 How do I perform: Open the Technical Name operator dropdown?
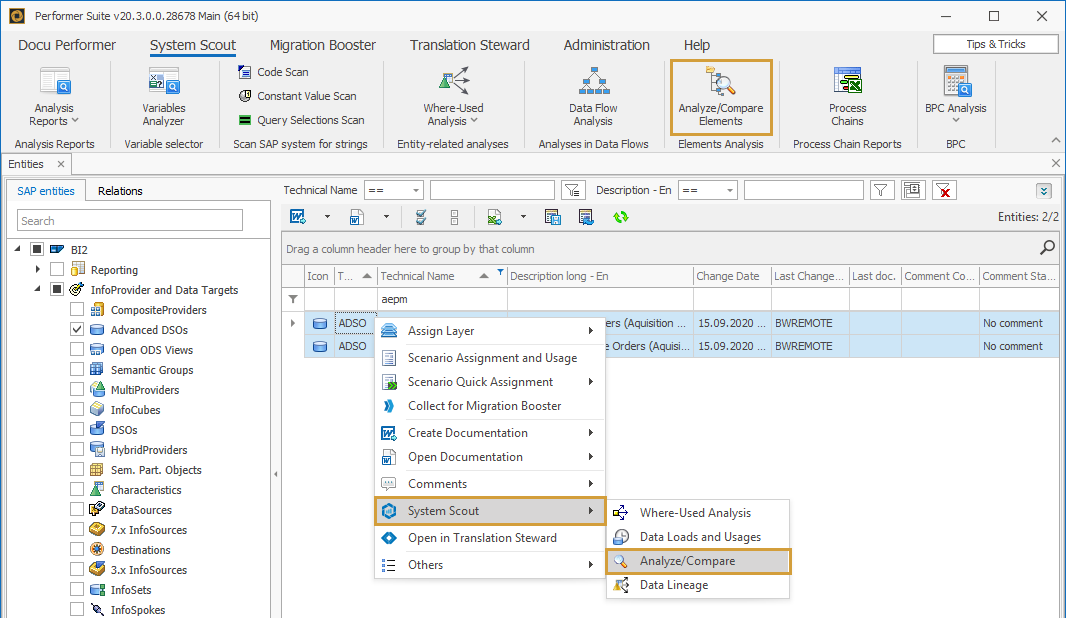tap(394, 189)
